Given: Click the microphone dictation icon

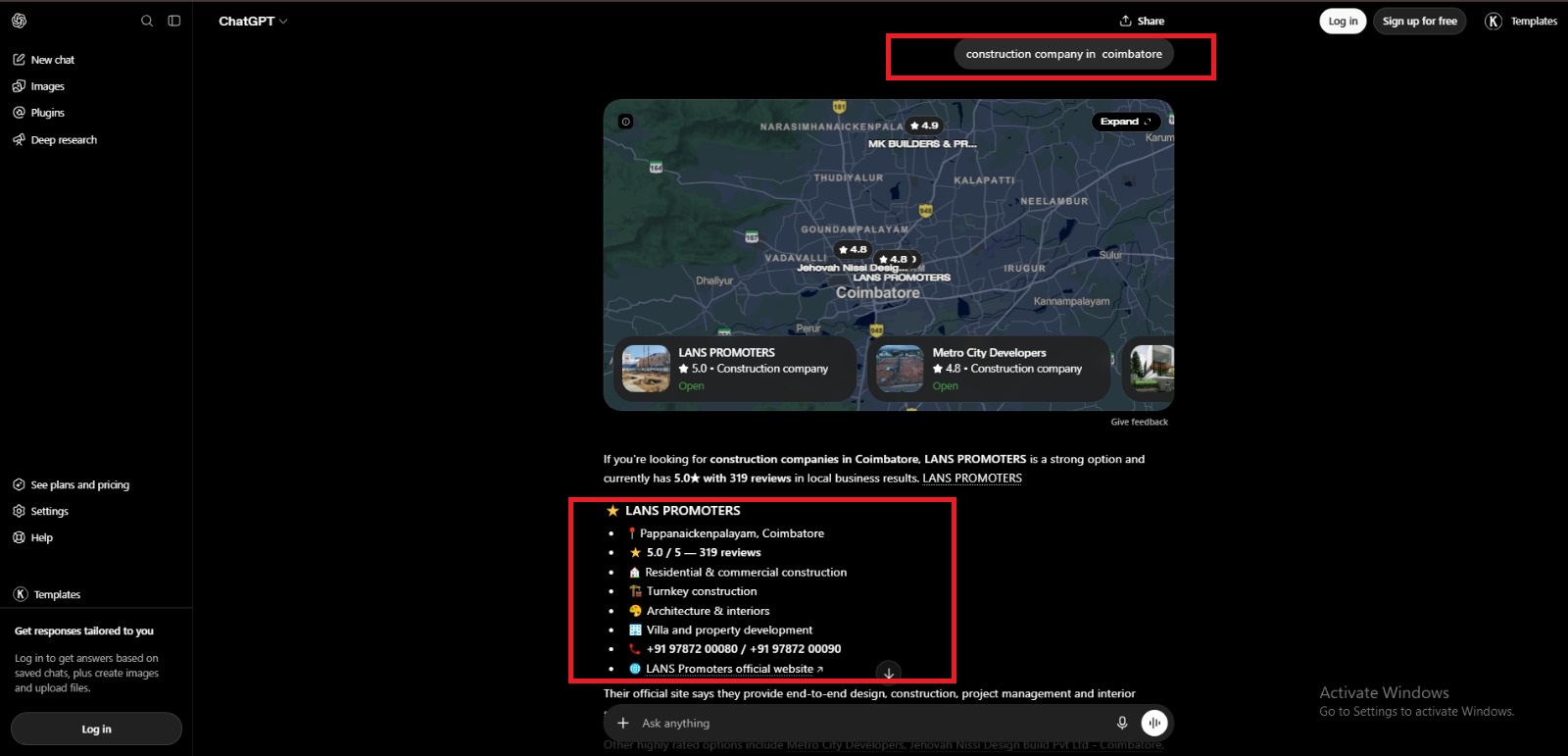Looking at the screenshot, I should [x=1122, y=723].
